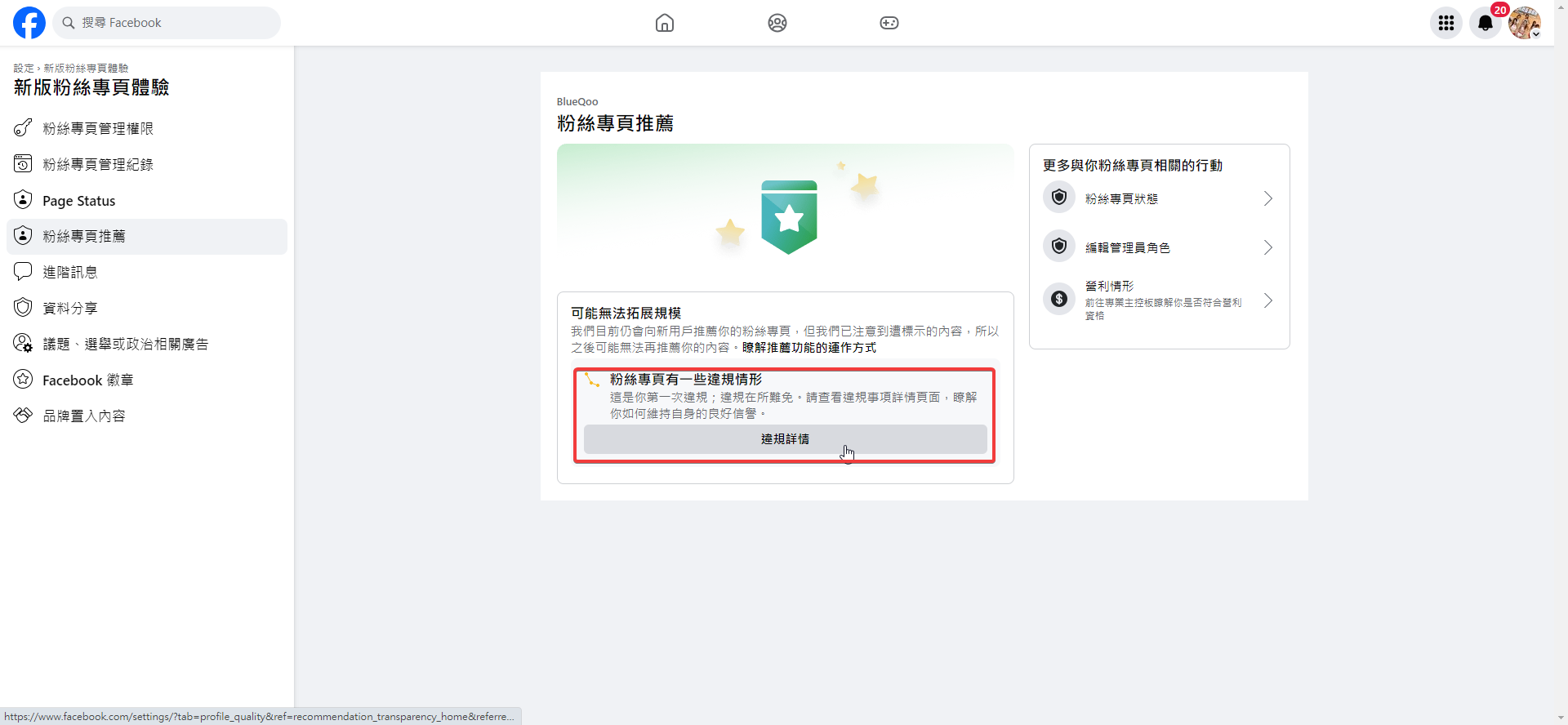
Task: Open the Gaming icon in top bar
Action: point(889,23)
